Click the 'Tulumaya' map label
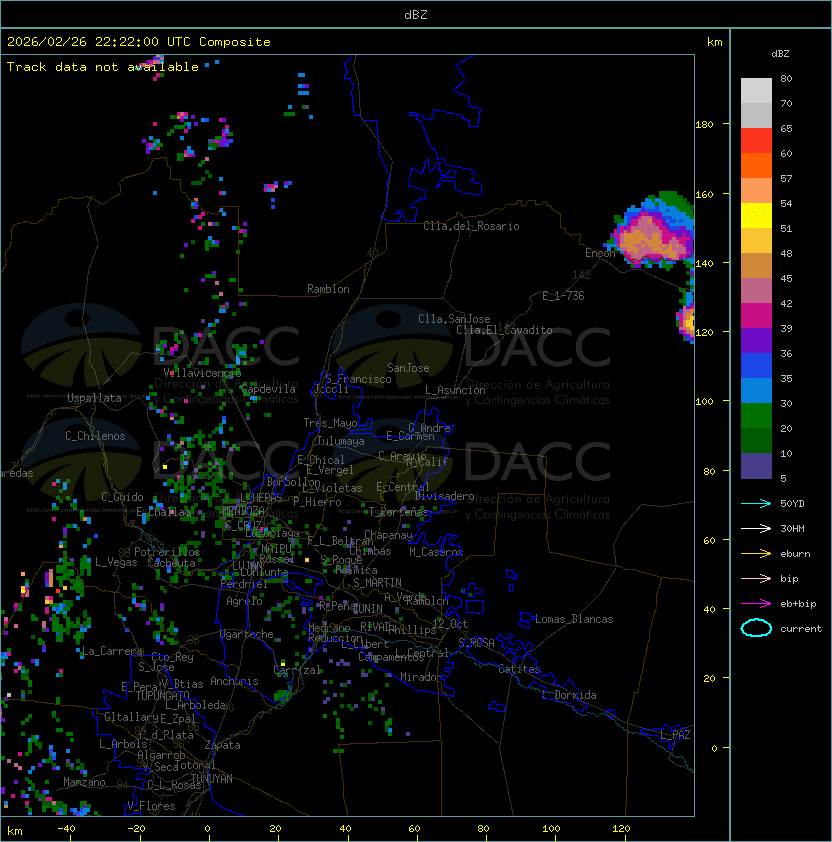832x842 pixels. tap(341, 441)
